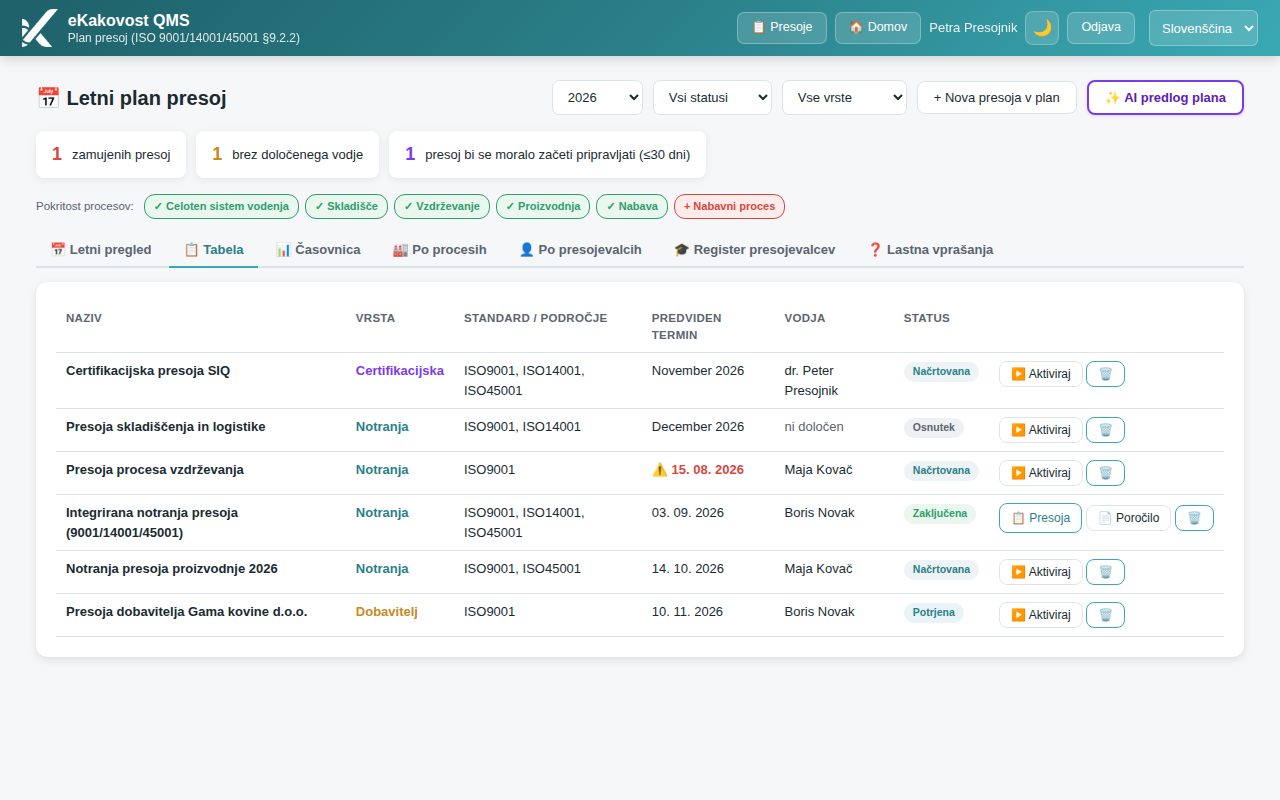Screen dimensions: 1280x800
Task: Delete Notranja presoja proizvodnje 2026 row
Action: pos(1105,572)
